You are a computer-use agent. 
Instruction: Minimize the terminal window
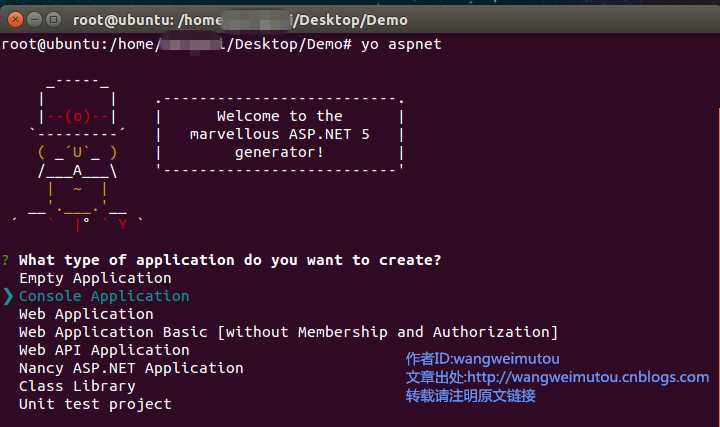click(x=34, y=20)
